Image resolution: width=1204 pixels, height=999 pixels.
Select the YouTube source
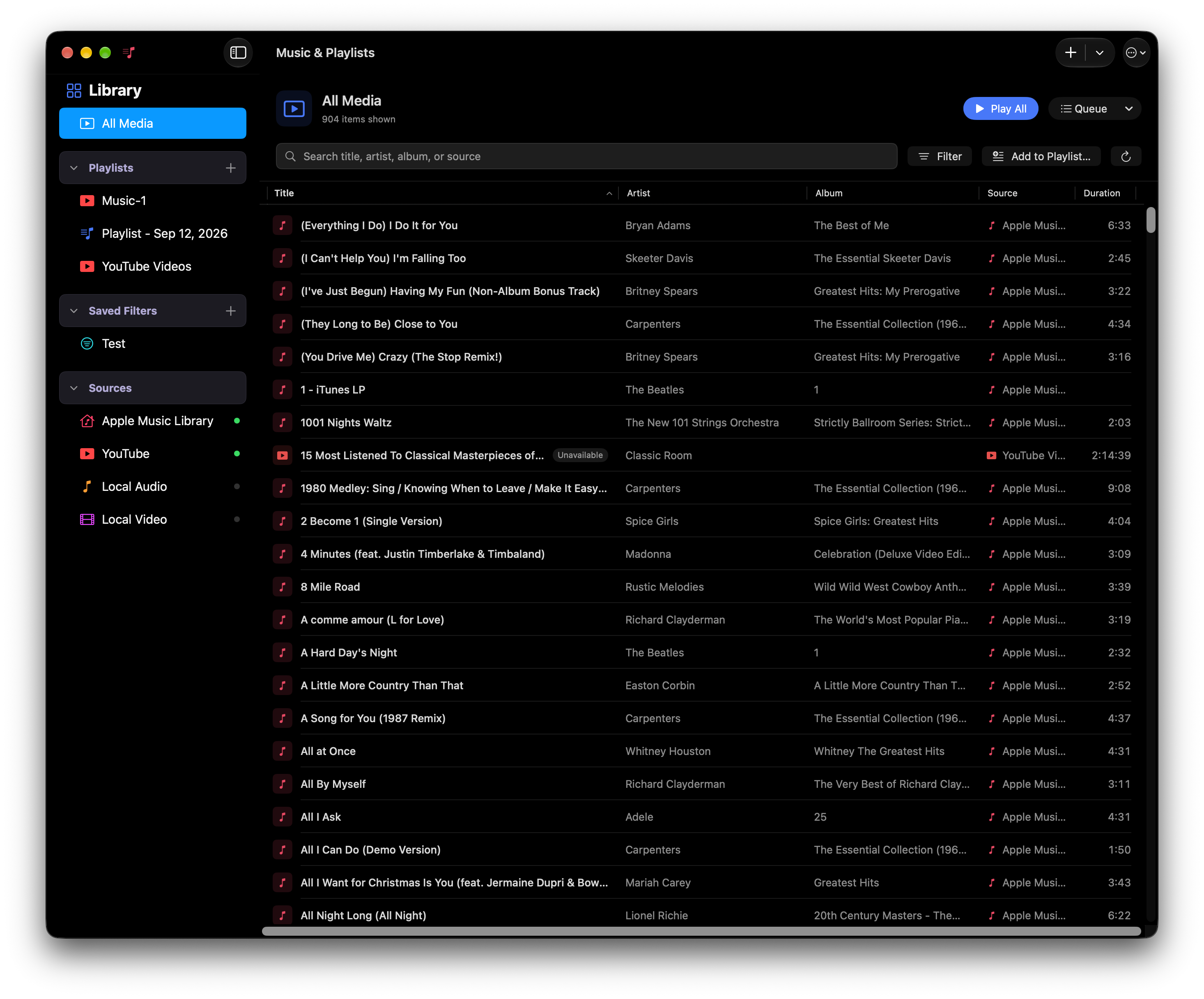pyautogui.click(x=152, y=453)
